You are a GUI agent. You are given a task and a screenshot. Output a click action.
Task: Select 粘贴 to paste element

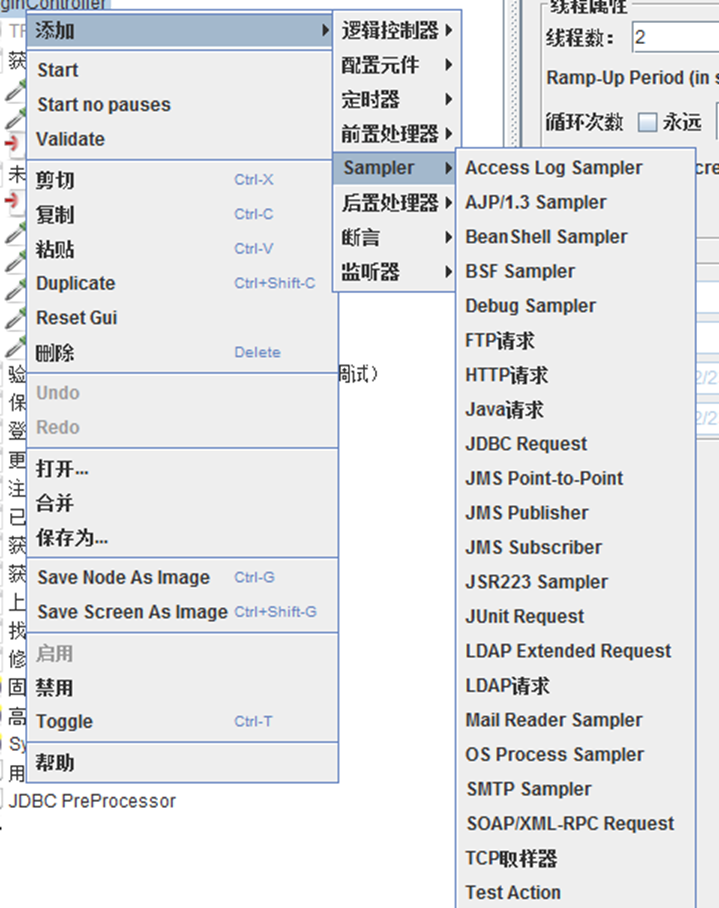(x=182, y=249)
